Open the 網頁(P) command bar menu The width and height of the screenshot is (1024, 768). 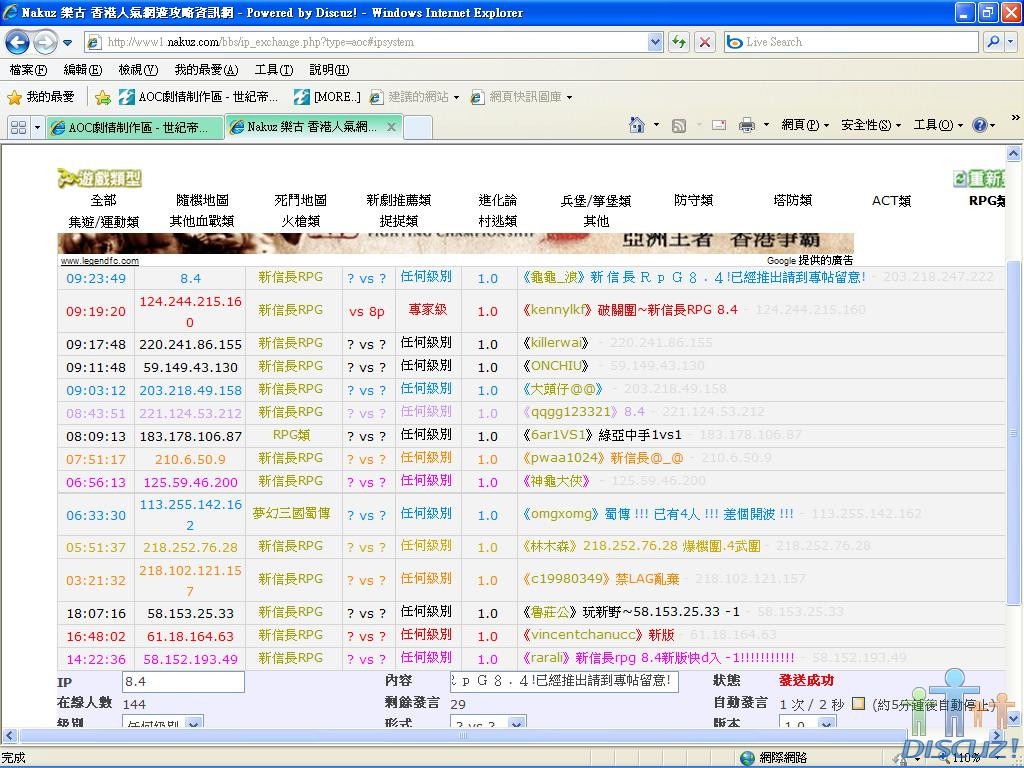pos(805,125)
